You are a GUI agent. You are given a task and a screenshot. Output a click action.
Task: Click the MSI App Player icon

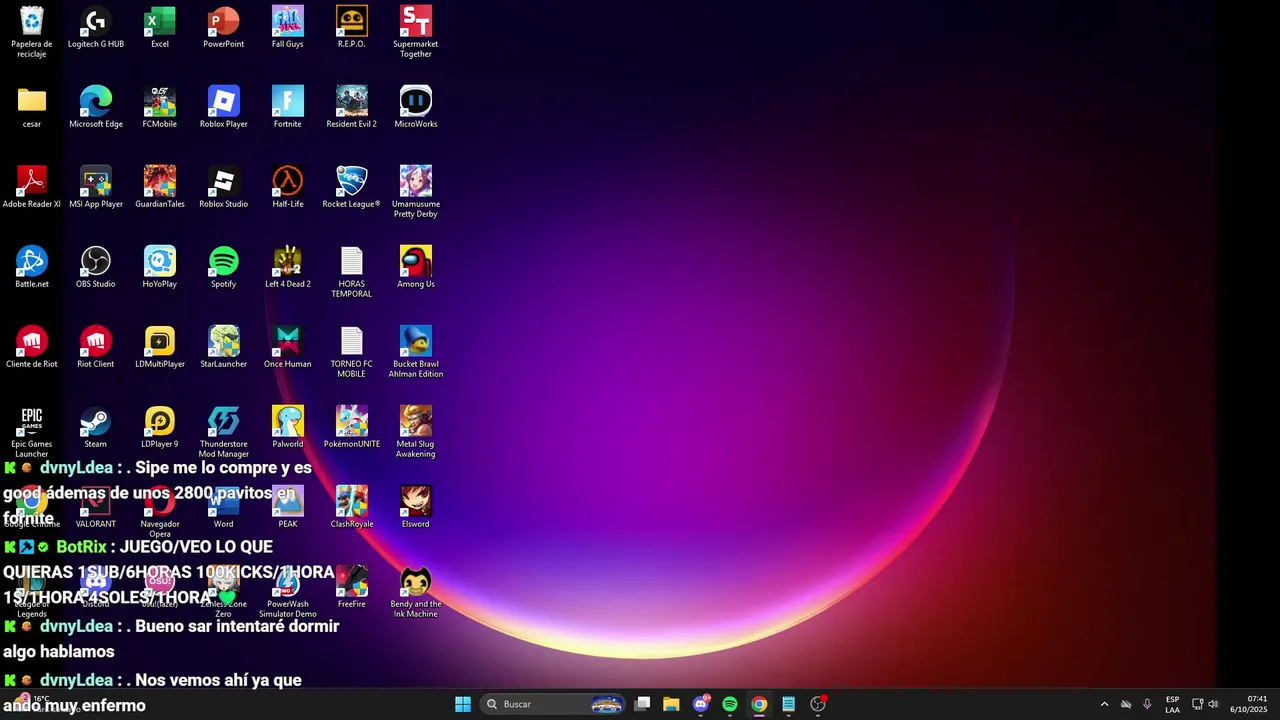click(x=96, y=187)
